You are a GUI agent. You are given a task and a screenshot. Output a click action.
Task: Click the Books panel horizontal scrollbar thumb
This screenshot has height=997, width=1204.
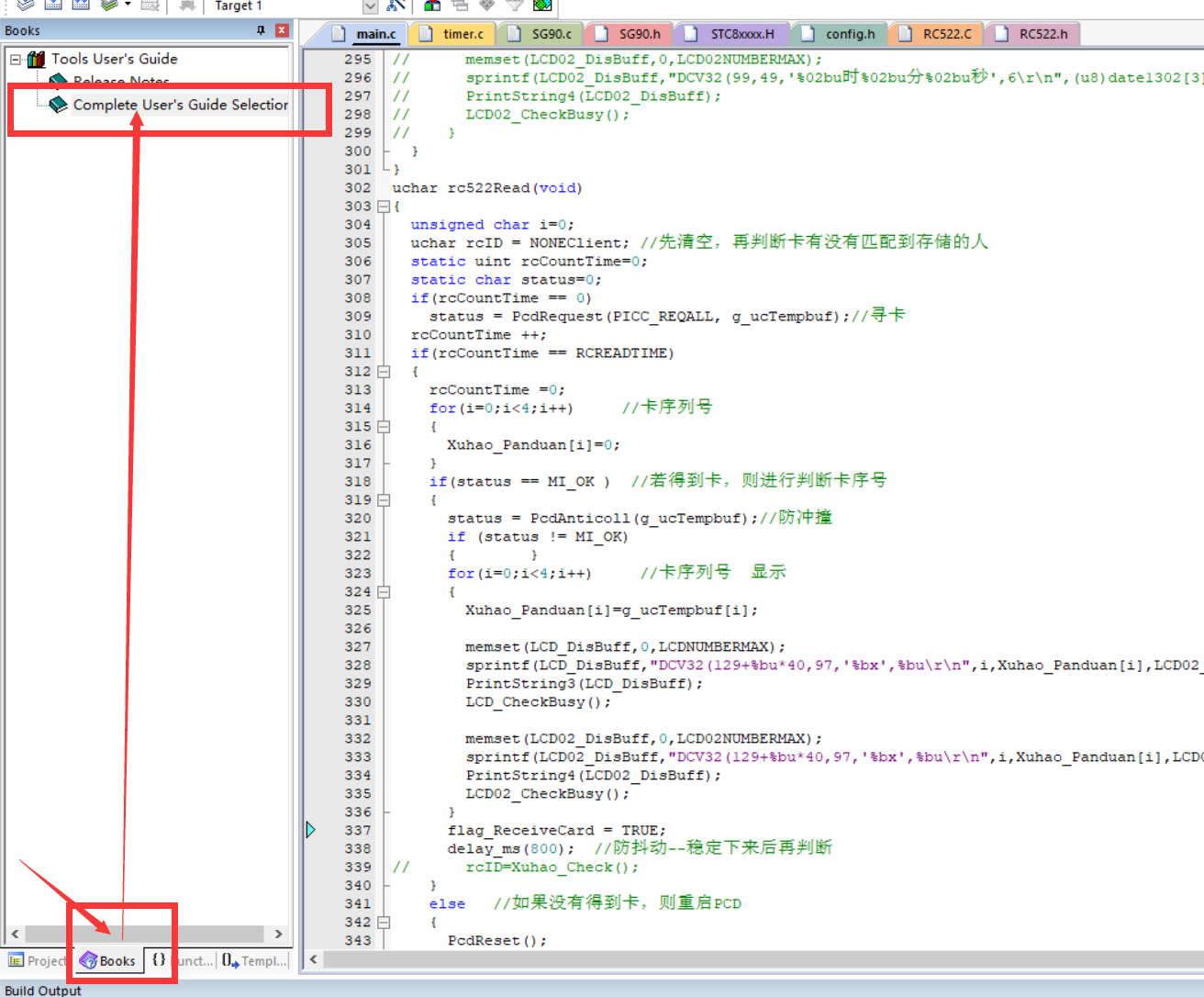[x=145, y=934]
